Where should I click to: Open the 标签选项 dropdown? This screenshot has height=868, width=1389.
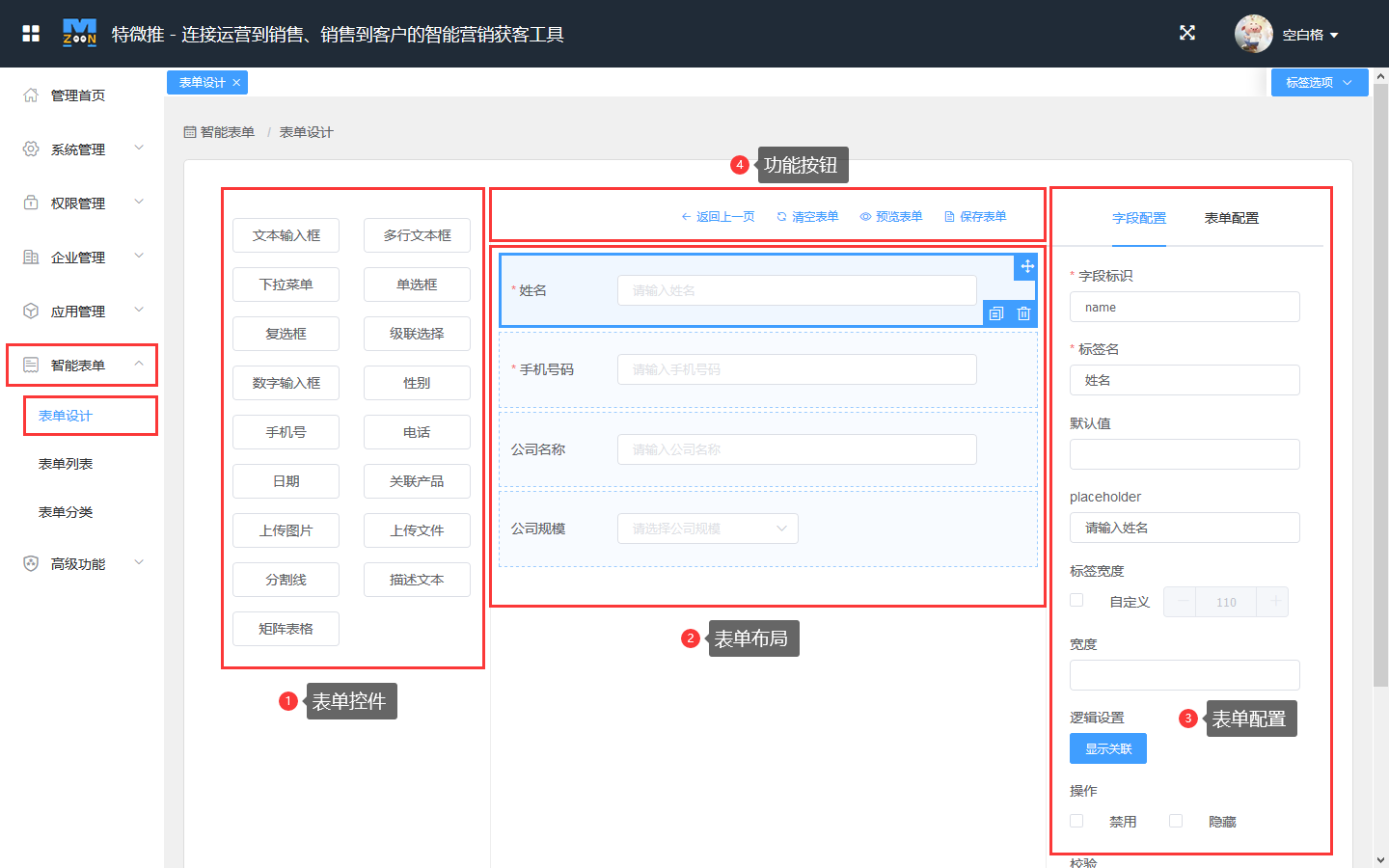[x=1320, y=83]
